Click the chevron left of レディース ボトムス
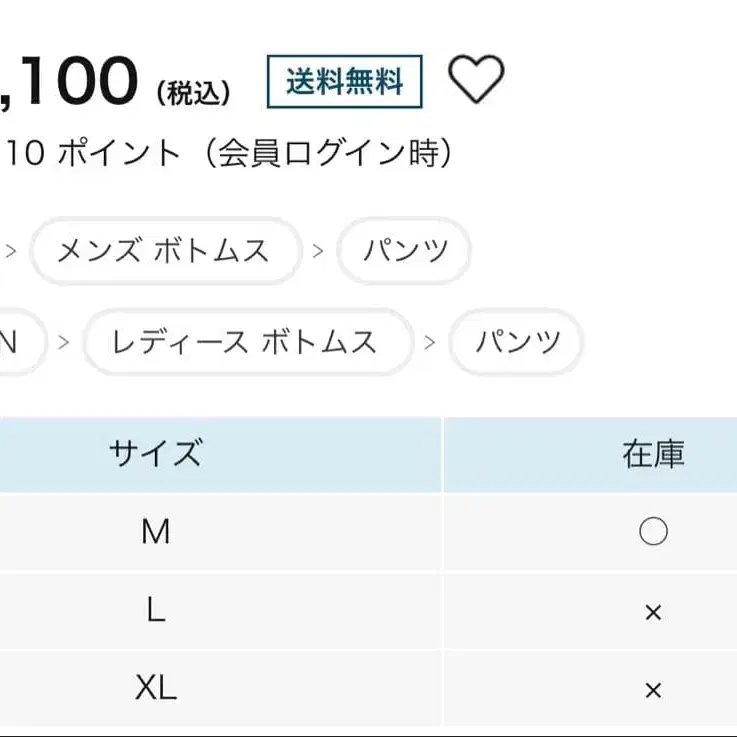 [64, 342]
